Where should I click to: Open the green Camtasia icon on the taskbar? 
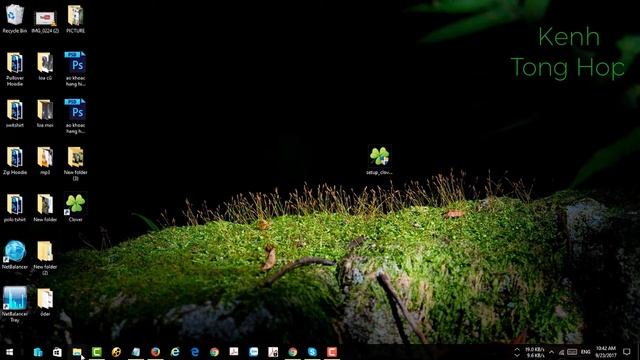coord(96,352)
